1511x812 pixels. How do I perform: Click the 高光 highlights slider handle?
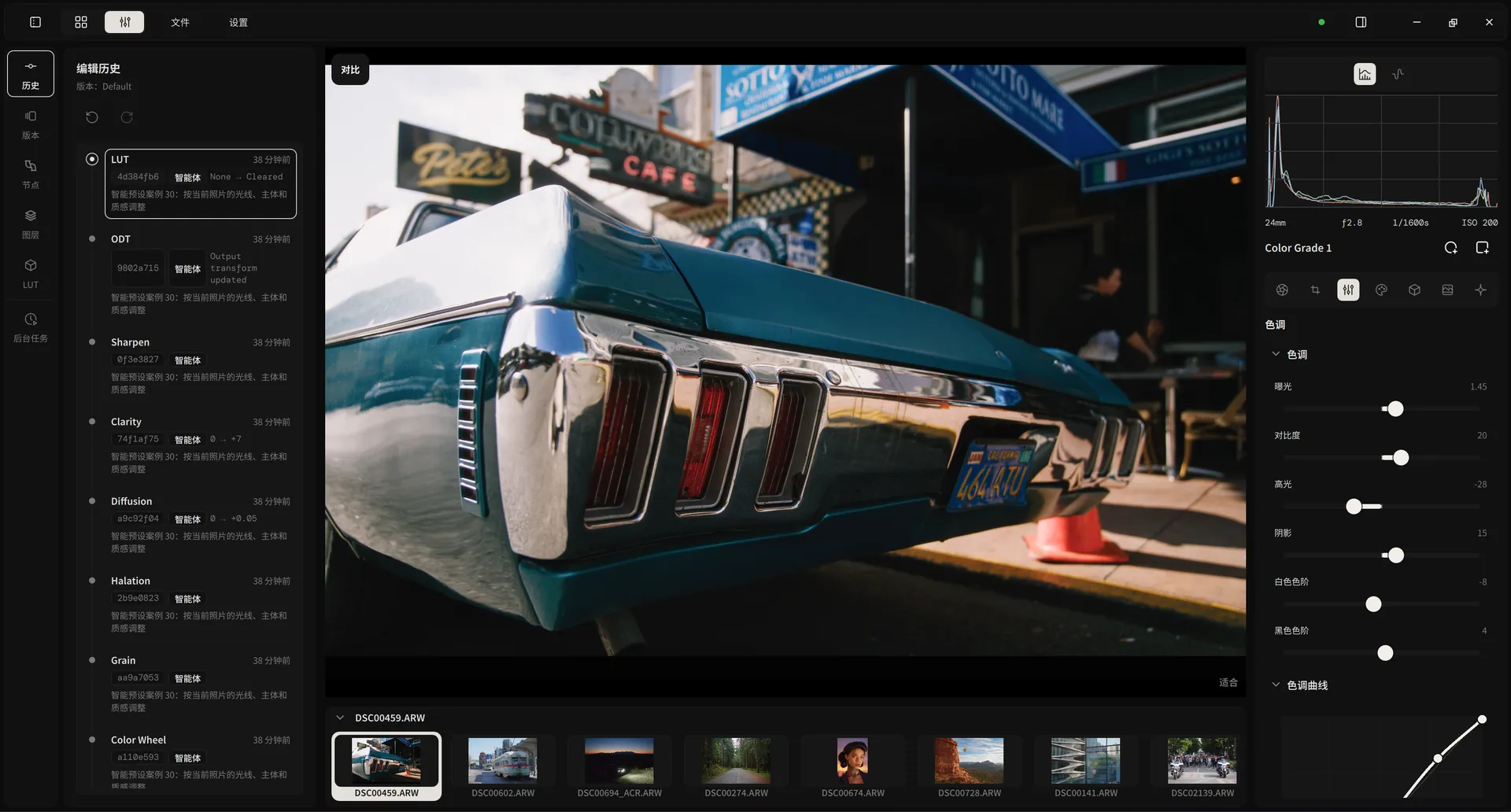[x=1354, y=507]
